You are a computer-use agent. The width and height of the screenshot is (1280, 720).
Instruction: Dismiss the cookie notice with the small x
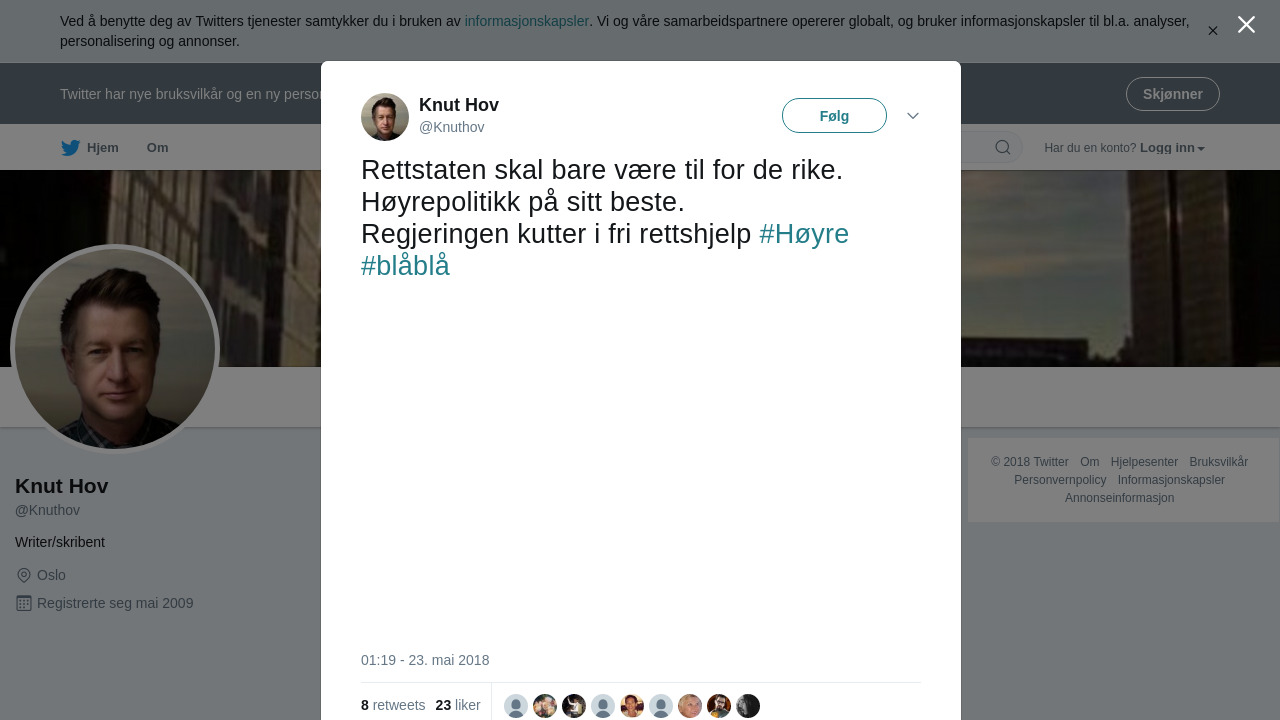pyautogui.click(x=1213, y=31)
